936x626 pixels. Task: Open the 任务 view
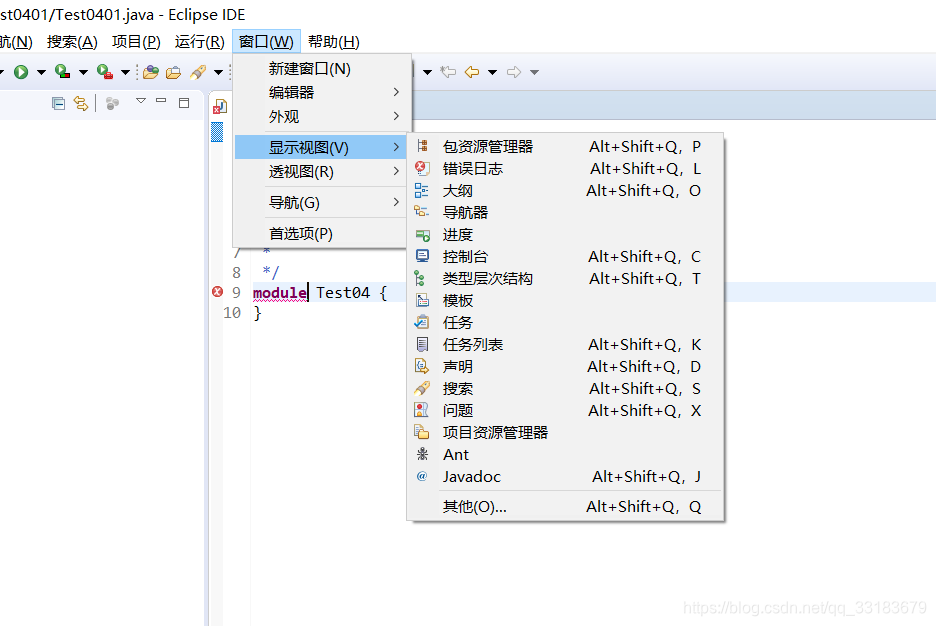565,323
